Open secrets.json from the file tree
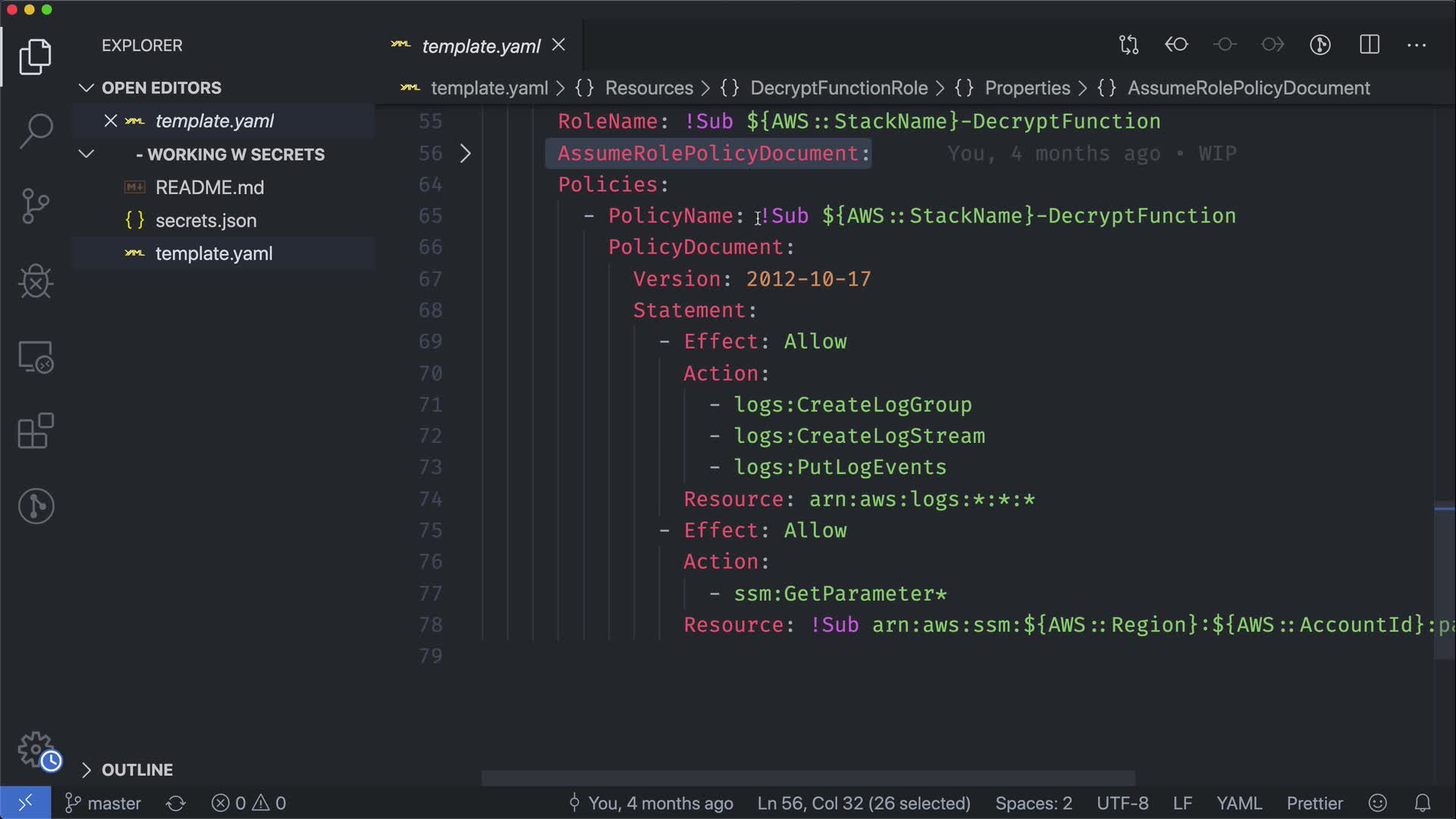Screen dimensions: 1456x819 tap(206, 221)
